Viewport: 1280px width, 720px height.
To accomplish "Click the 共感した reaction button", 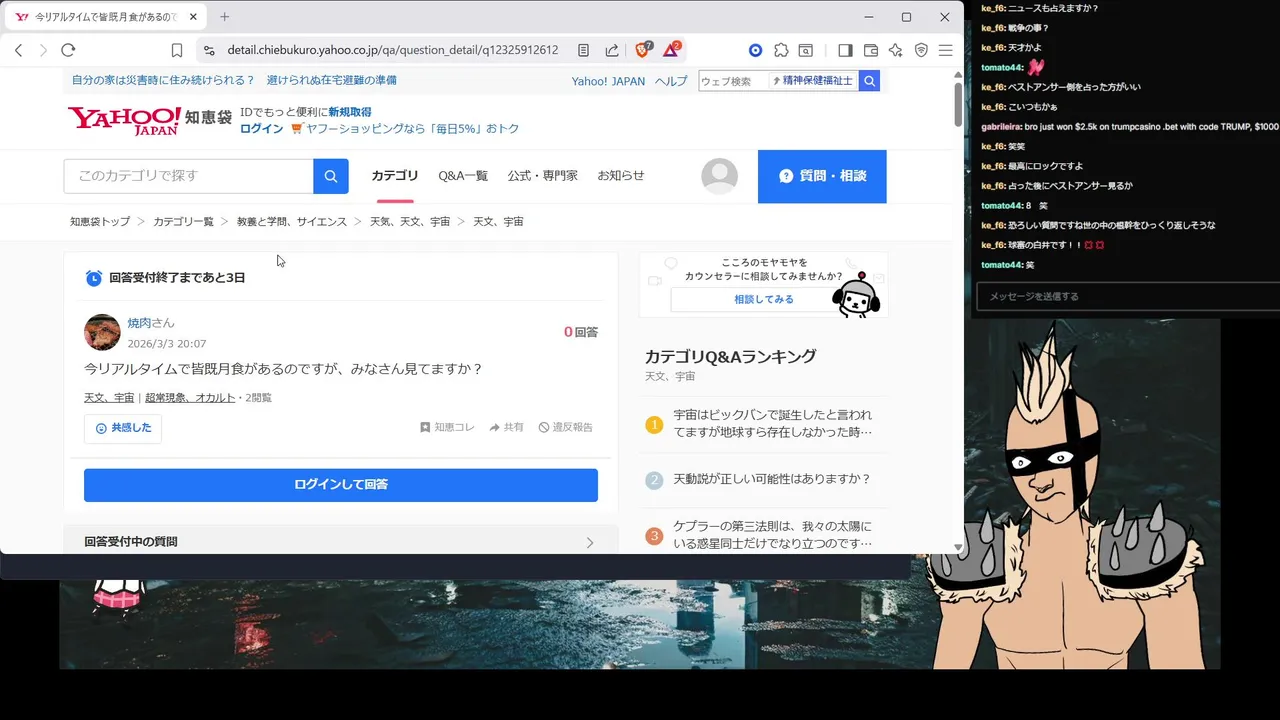I will tap(123, 428).
